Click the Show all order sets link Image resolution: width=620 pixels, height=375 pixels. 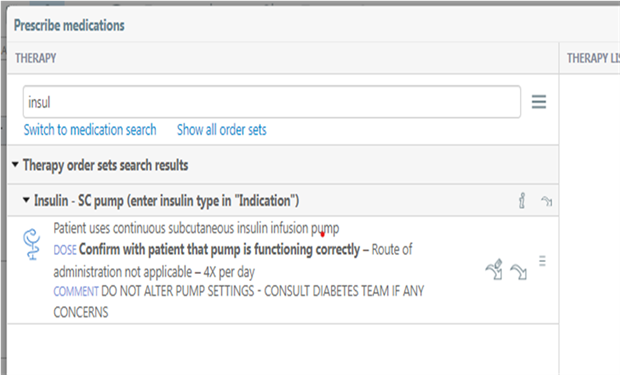click(221, 130)
